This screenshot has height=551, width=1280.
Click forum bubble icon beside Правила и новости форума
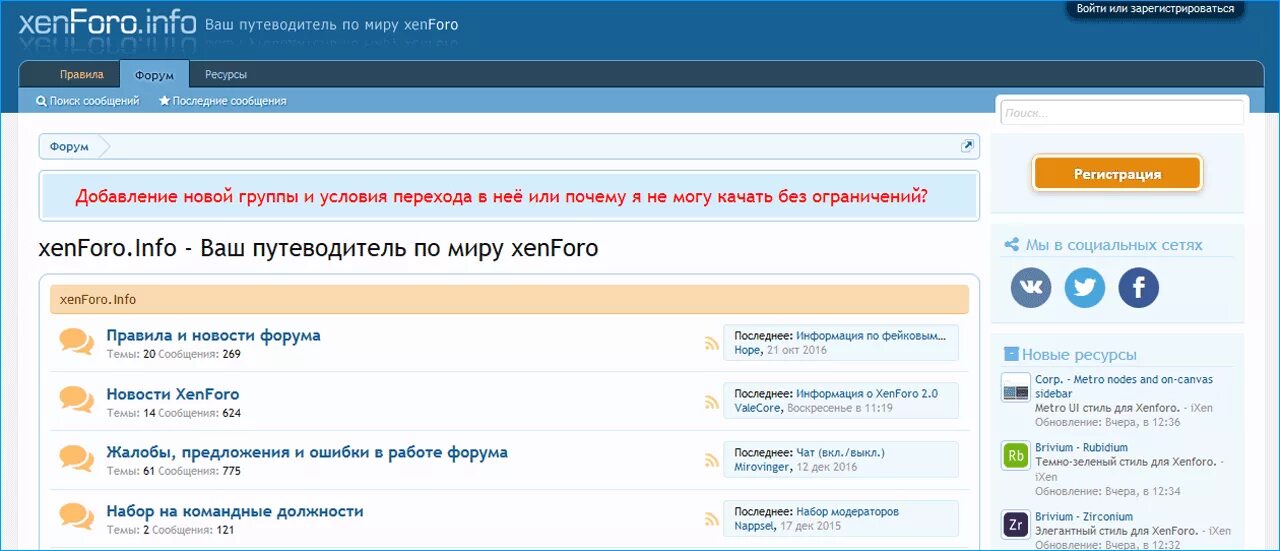tap(77, 342)
